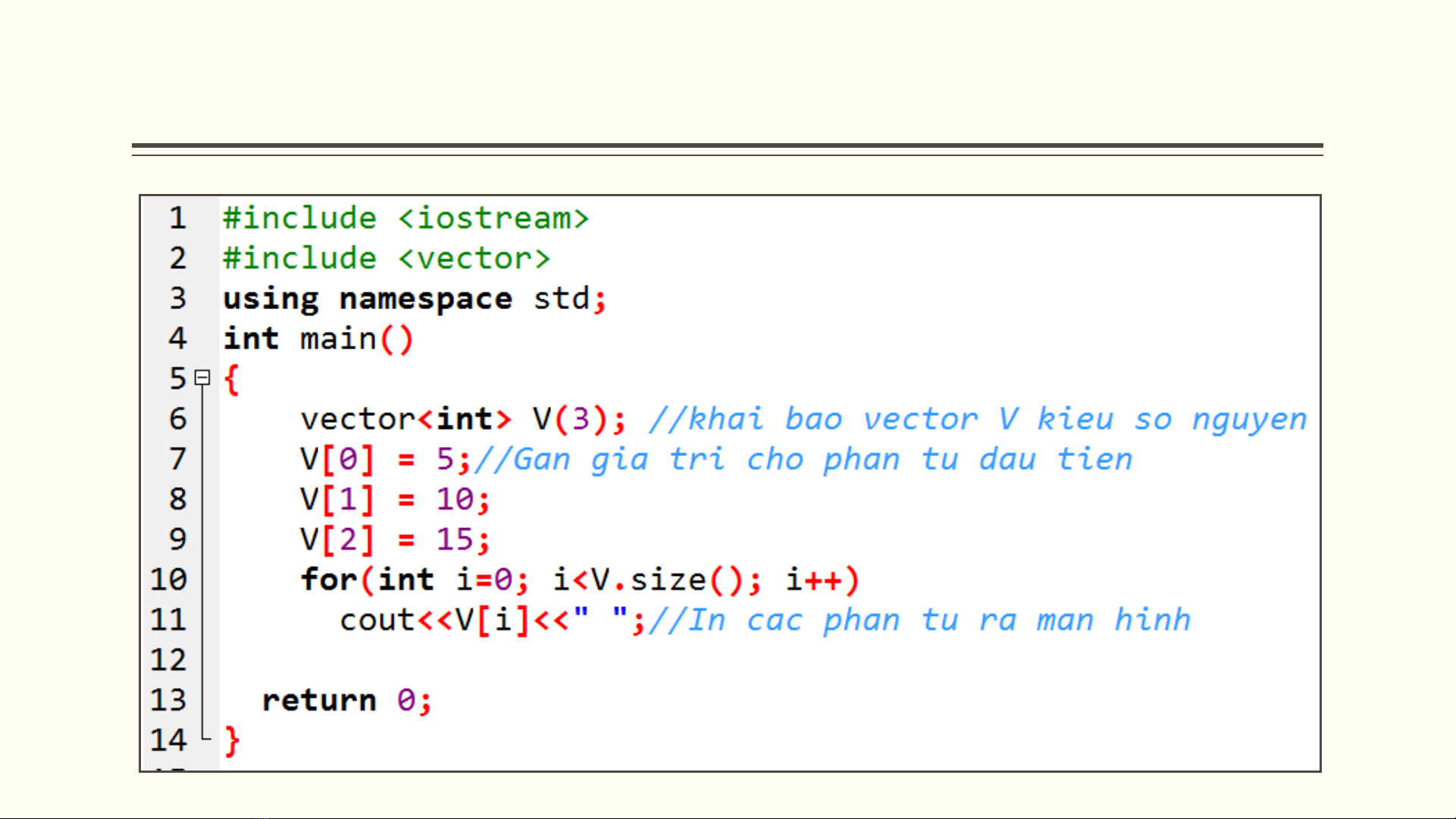Click the 'cout' statement on line 11
1456x819 pixels.
click(x=377, y=621)
